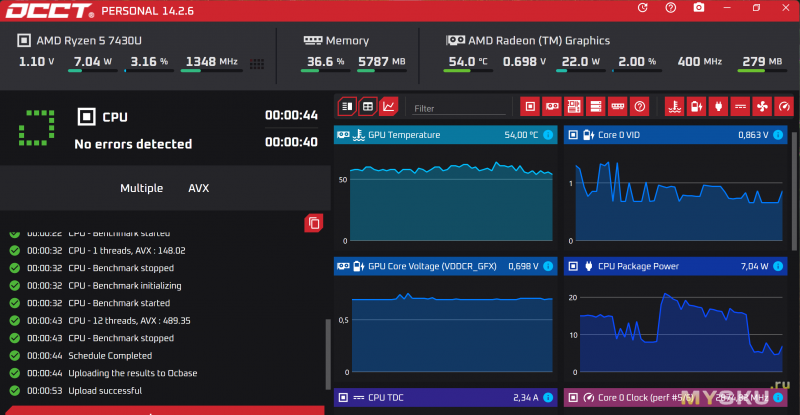Click the screenshot camera icon in title bar
Viewport: 800px width, 415px height.
[x=699, y=9]
